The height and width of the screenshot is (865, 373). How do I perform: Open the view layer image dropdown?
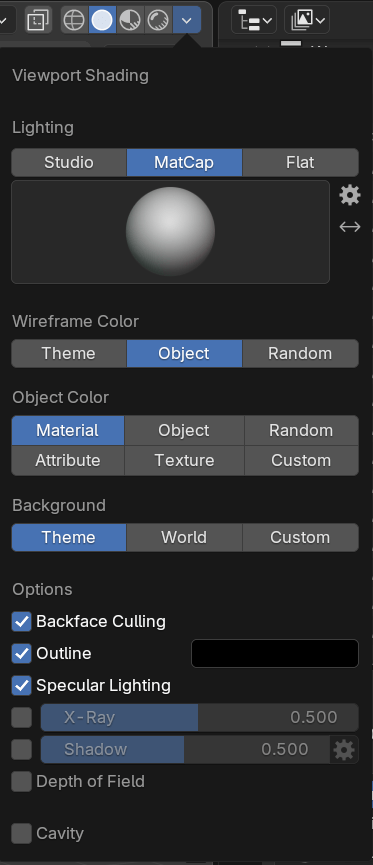(307, 21)
